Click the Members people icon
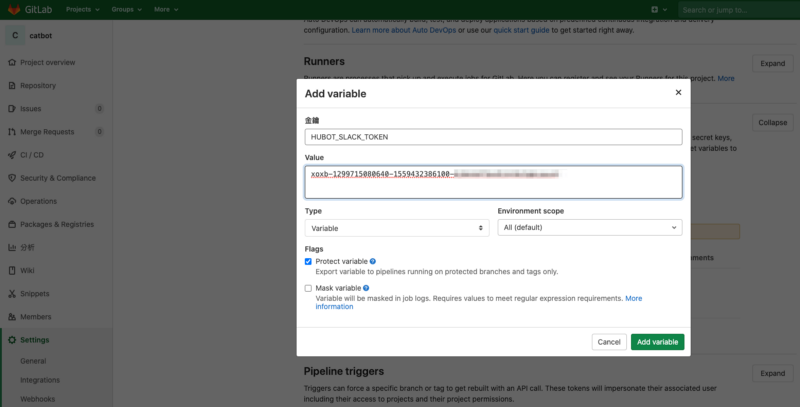The width and height of the screenshot is (800, 407). point(12,317)
